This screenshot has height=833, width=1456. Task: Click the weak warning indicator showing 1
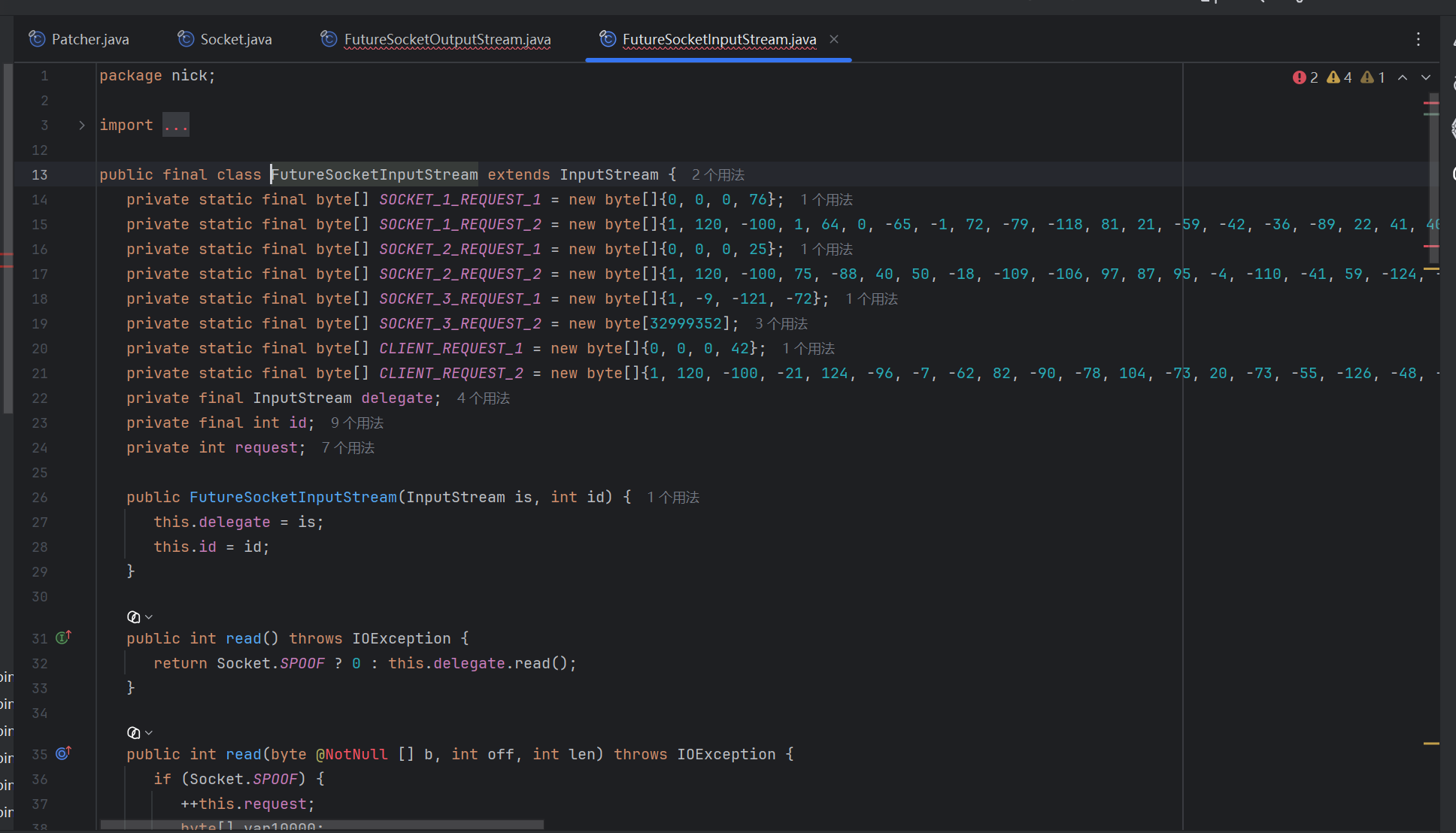coord(1373,77)
